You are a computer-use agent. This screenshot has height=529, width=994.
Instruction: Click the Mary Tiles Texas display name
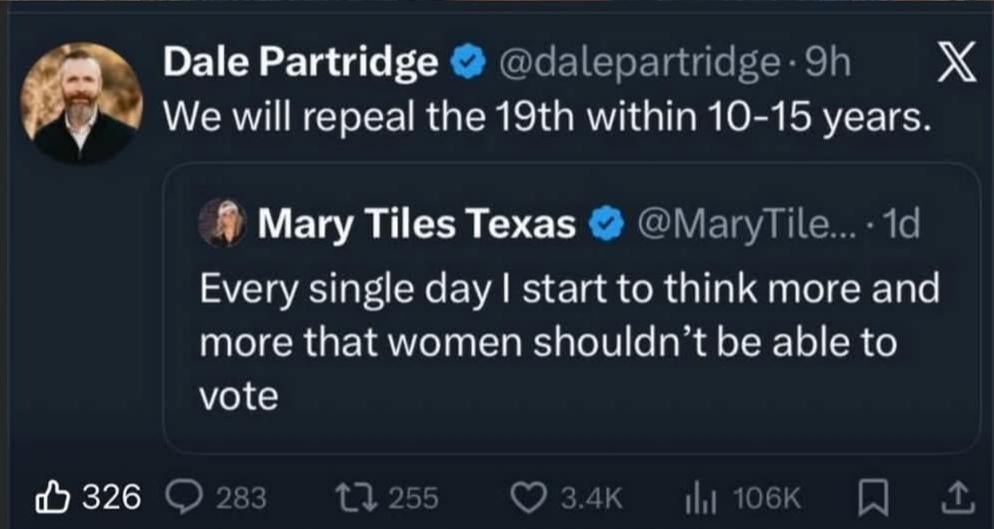point(416,224)
